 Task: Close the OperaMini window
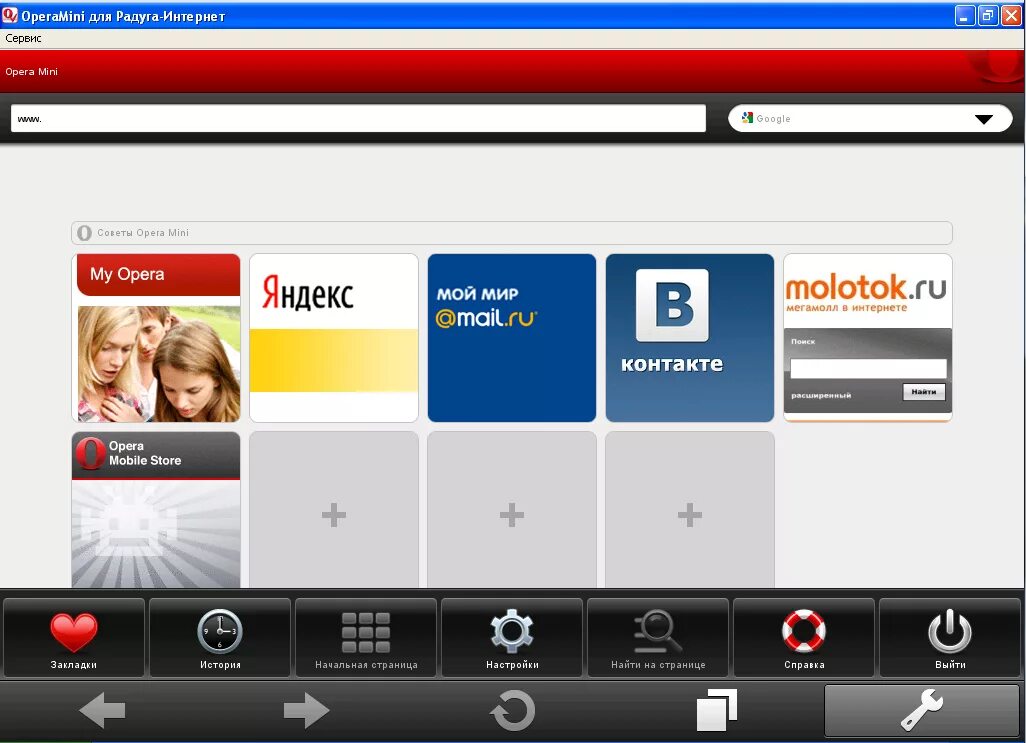1010,15
